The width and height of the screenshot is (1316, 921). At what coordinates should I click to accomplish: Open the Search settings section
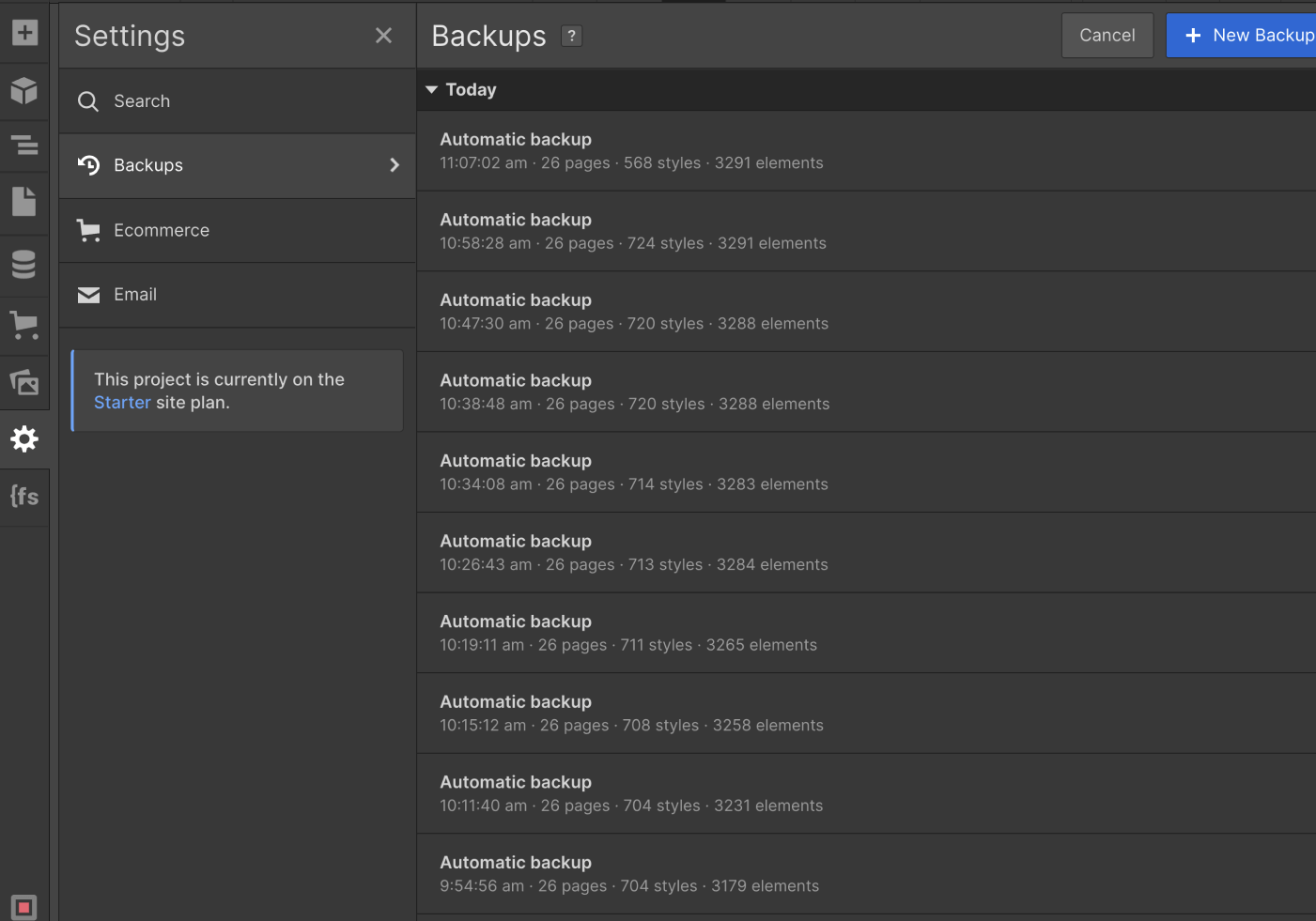coord(142,100)
